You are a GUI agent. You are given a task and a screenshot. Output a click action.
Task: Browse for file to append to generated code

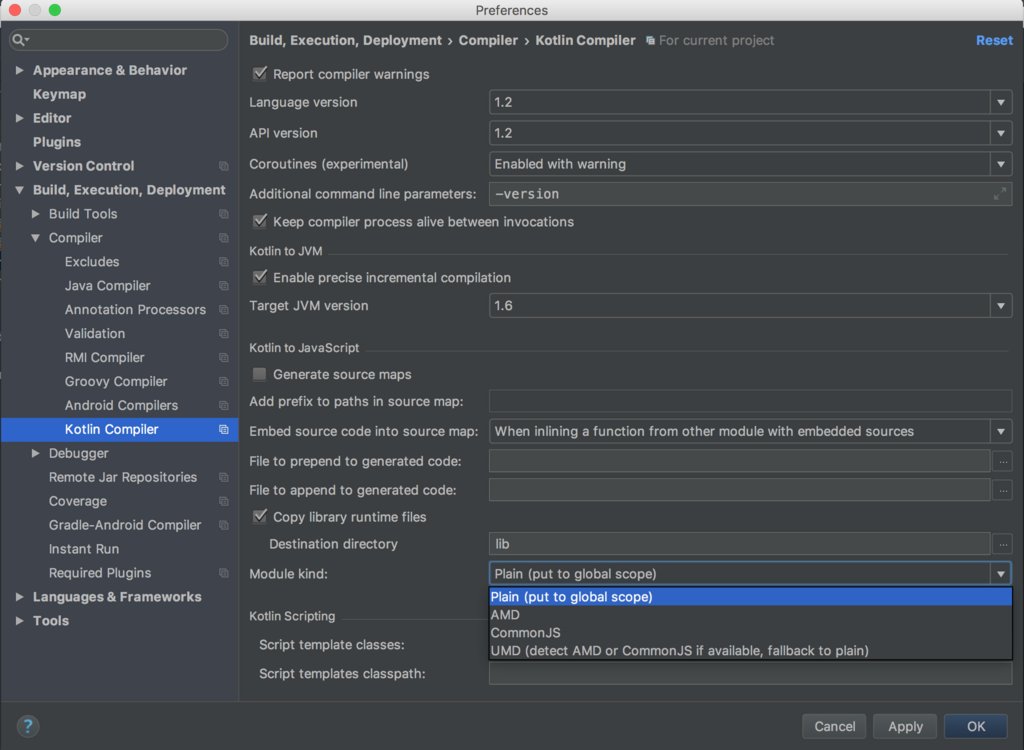1002,490
